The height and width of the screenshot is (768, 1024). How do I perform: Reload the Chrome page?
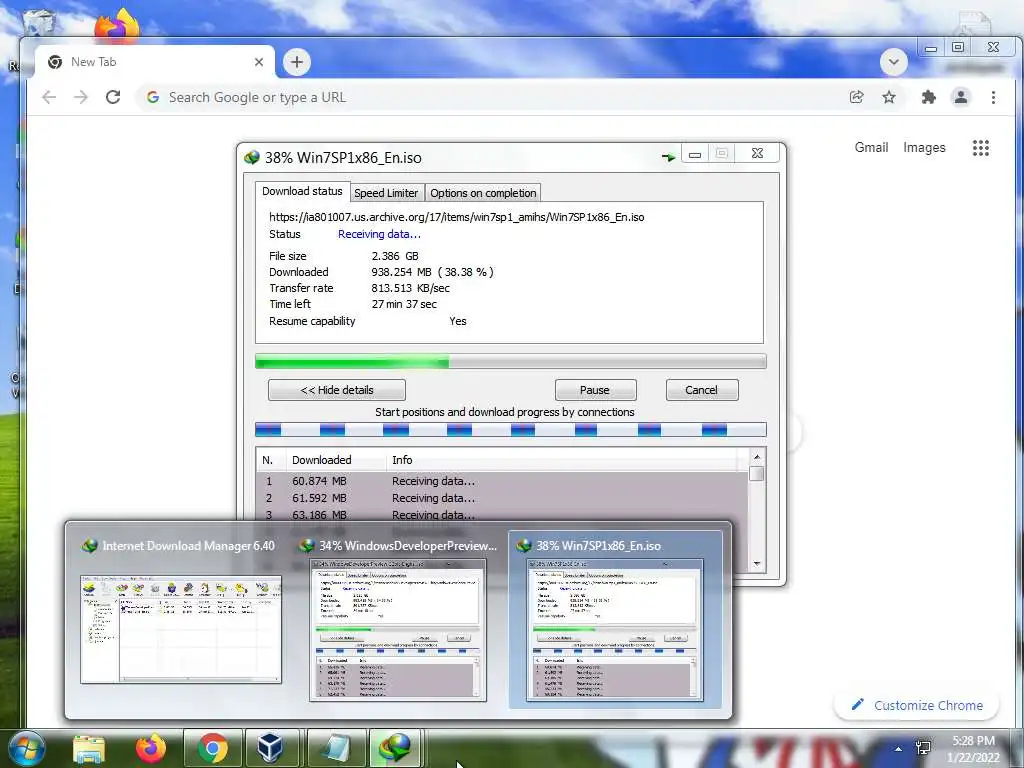(113, 97)
